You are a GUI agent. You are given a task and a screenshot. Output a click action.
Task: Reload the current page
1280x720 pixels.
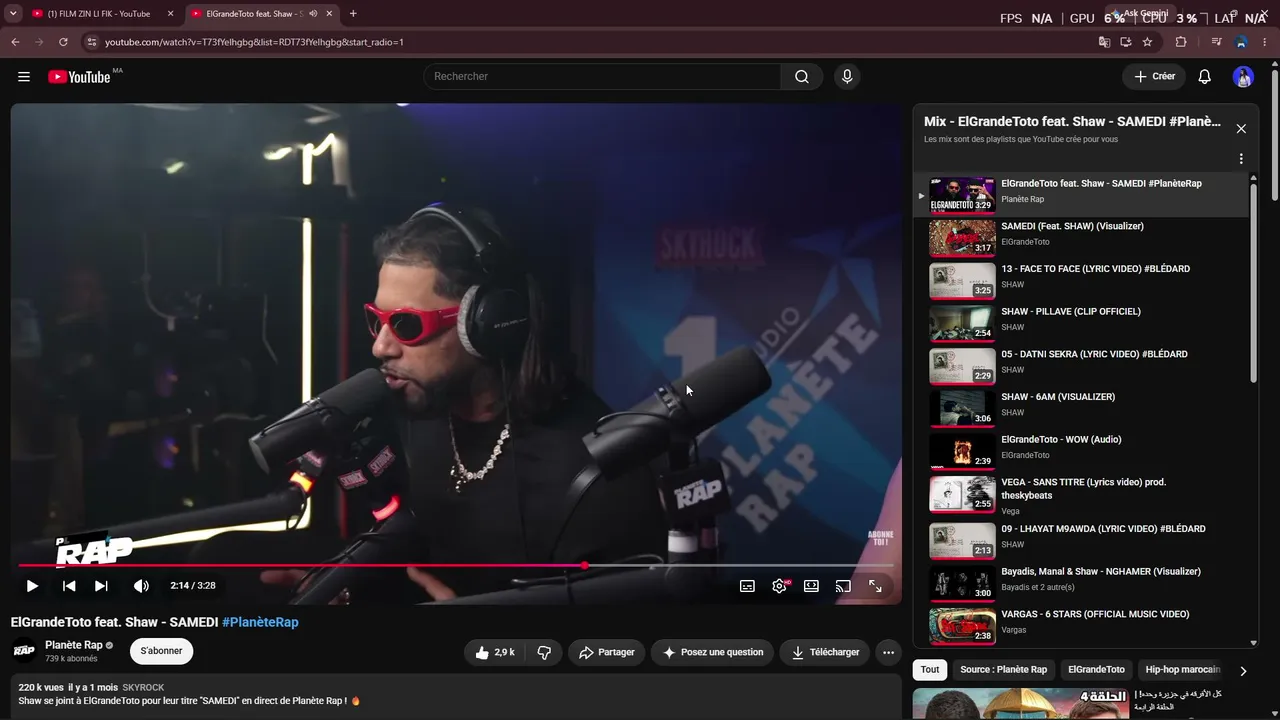[63, 42]
